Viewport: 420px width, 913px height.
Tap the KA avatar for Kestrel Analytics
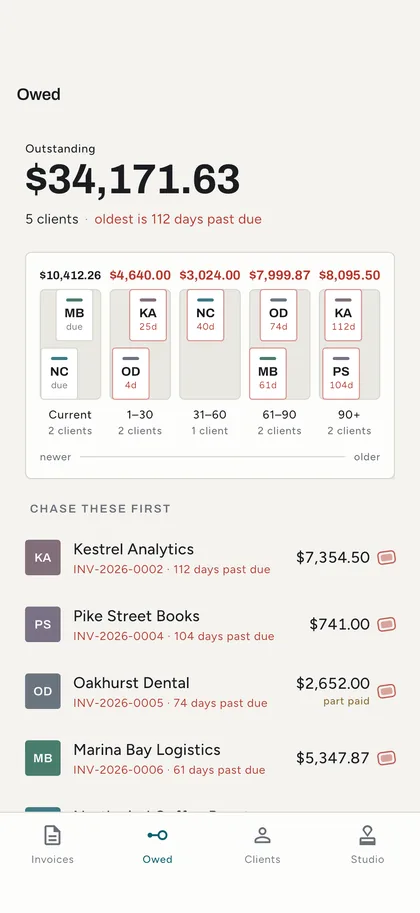[x=43, y=558]
